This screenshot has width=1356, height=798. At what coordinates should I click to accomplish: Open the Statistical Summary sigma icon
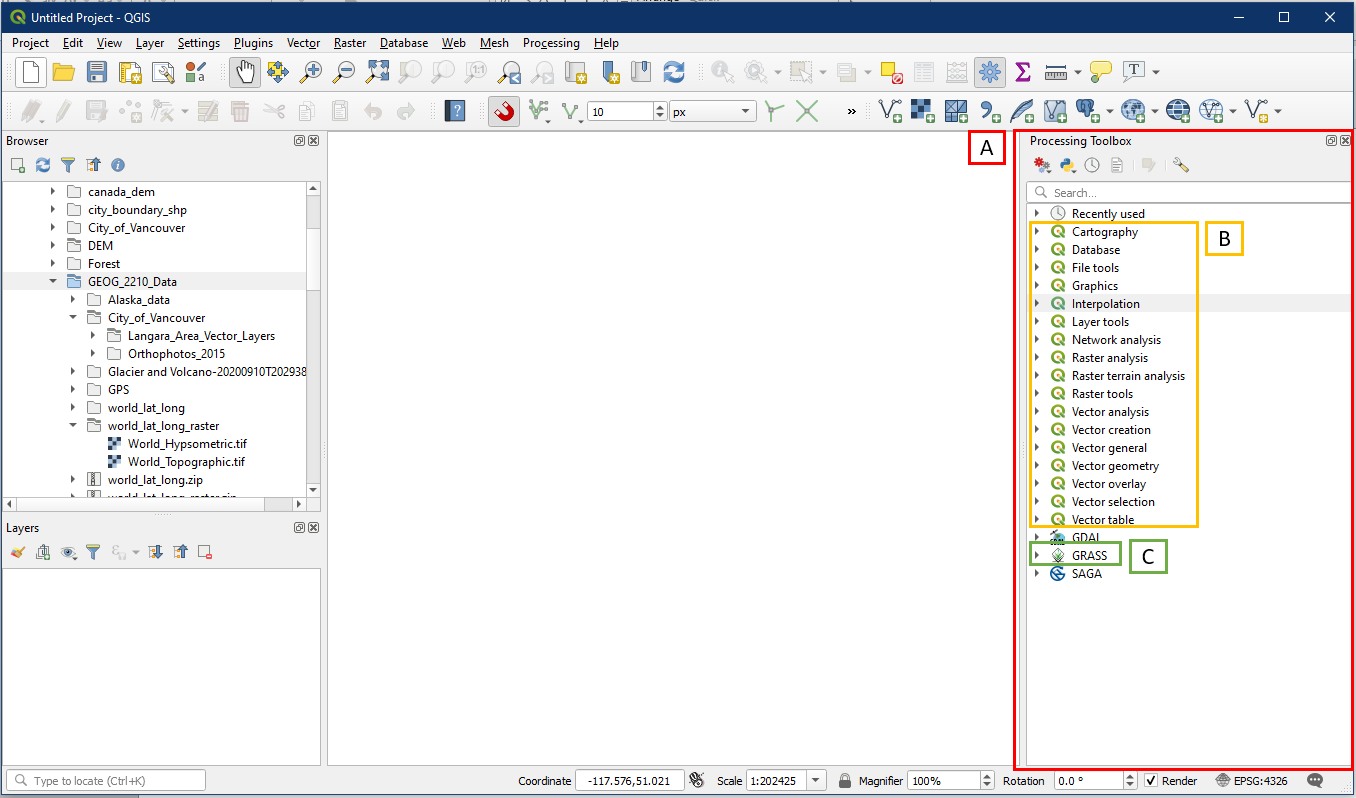1022,72
